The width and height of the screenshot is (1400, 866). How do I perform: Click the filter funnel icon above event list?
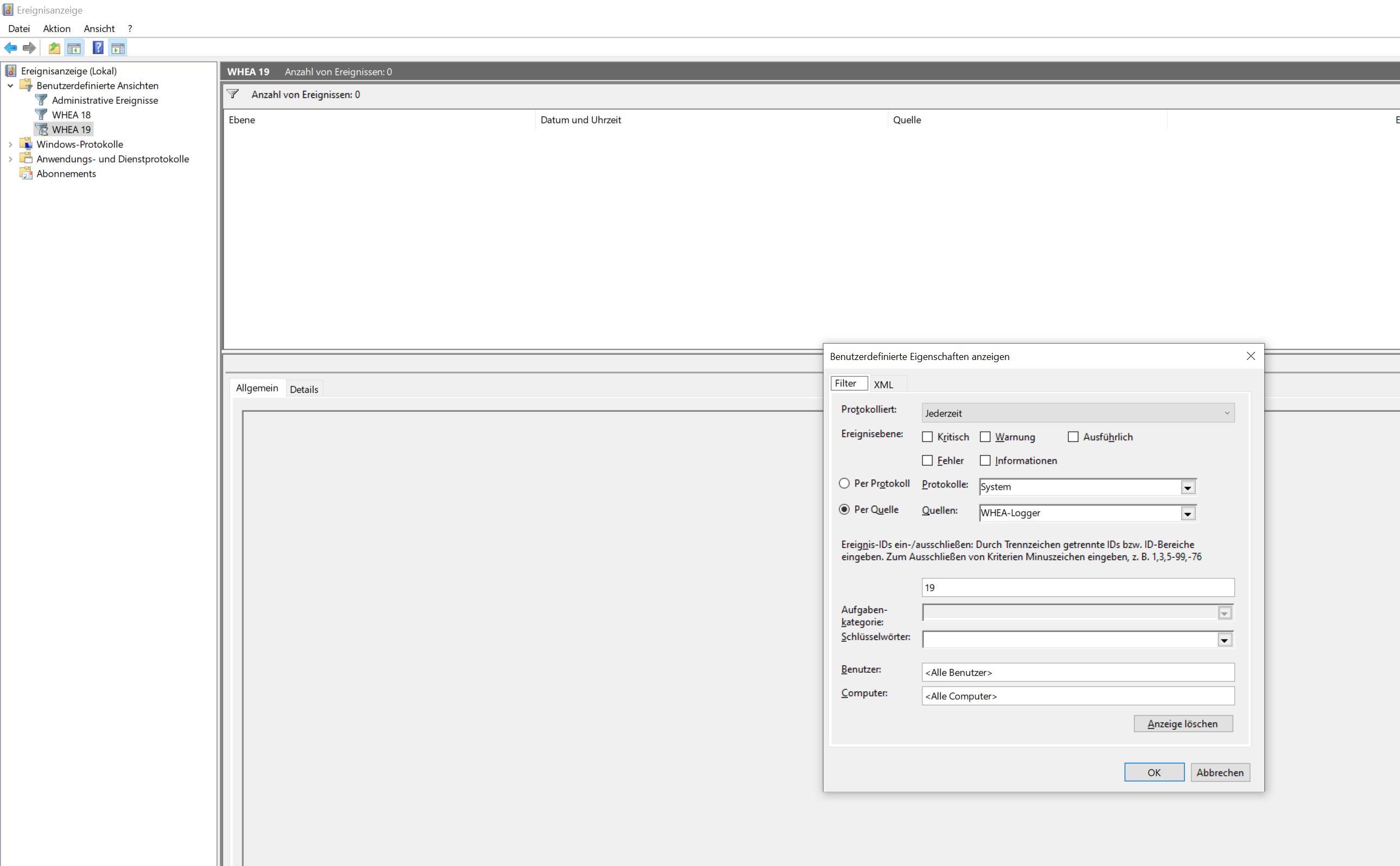[232, 94]
